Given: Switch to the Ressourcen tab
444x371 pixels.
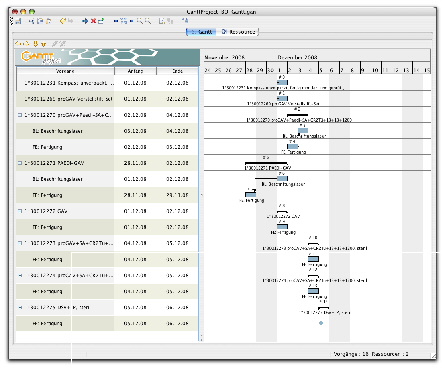Looking at the screenshot, I should pos(239,32).
